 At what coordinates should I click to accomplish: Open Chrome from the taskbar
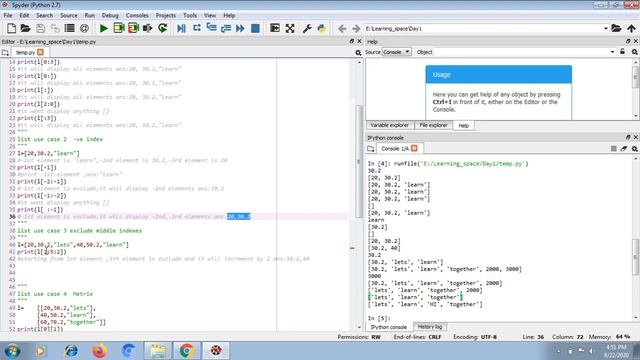tap(187, 351)
